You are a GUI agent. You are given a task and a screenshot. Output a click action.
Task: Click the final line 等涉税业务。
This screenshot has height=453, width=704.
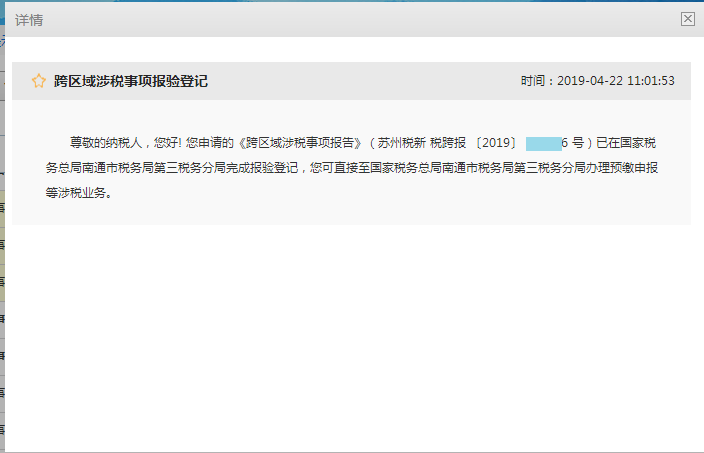tap(79, 193)
